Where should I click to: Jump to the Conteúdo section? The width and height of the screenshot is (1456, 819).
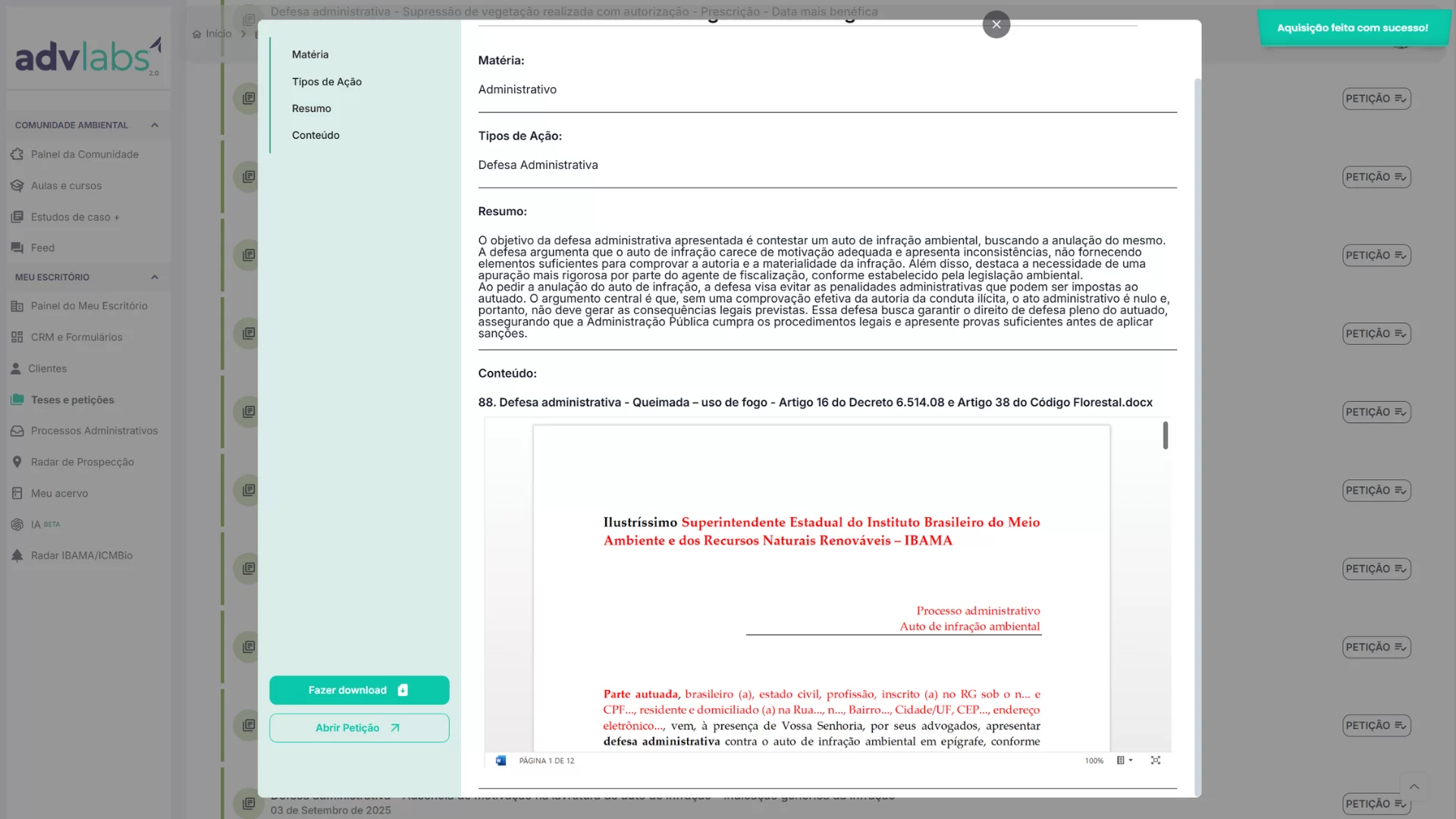[315, 135]
